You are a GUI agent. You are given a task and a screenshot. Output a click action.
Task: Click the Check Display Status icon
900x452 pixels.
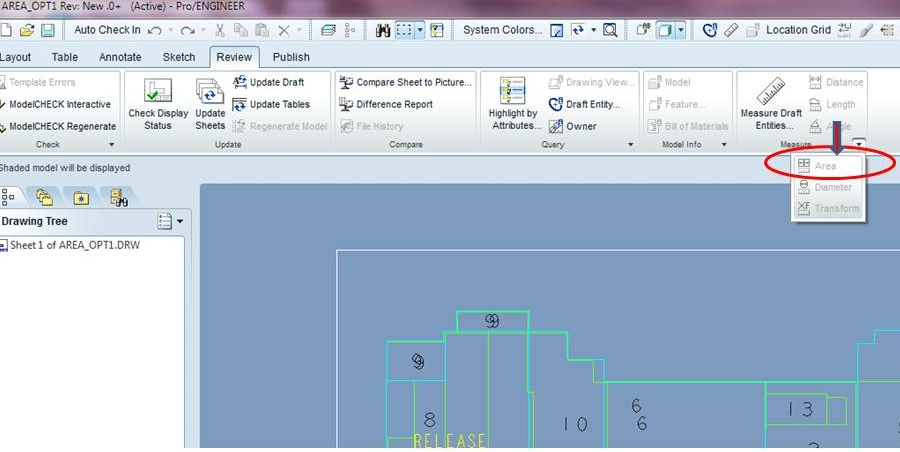point(158,91)
